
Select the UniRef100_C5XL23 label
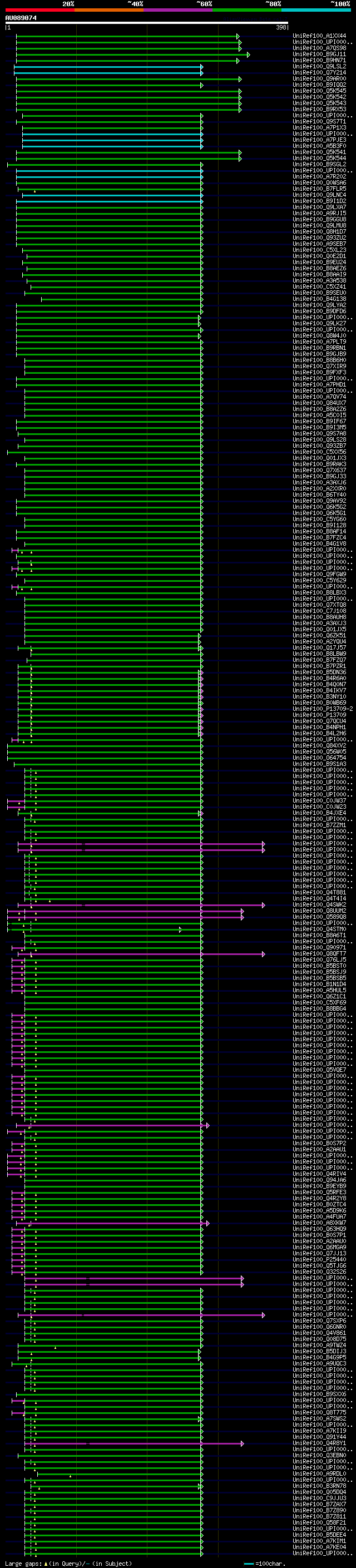tap(319, 250)
